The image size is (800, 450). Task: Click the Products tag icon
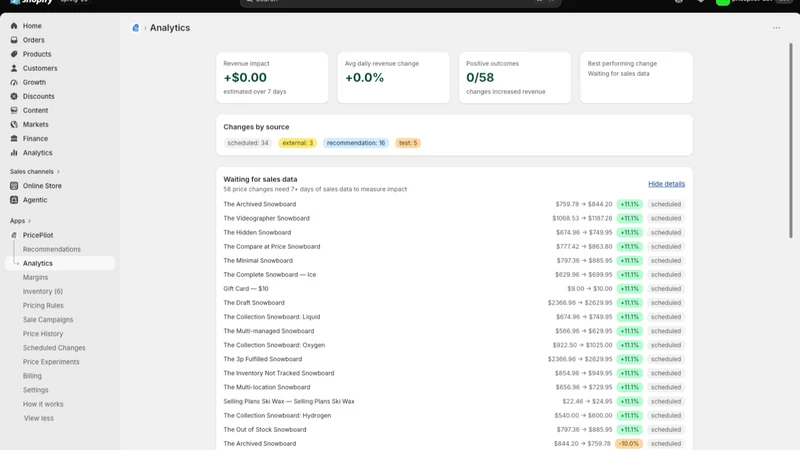tap(14, 54)
